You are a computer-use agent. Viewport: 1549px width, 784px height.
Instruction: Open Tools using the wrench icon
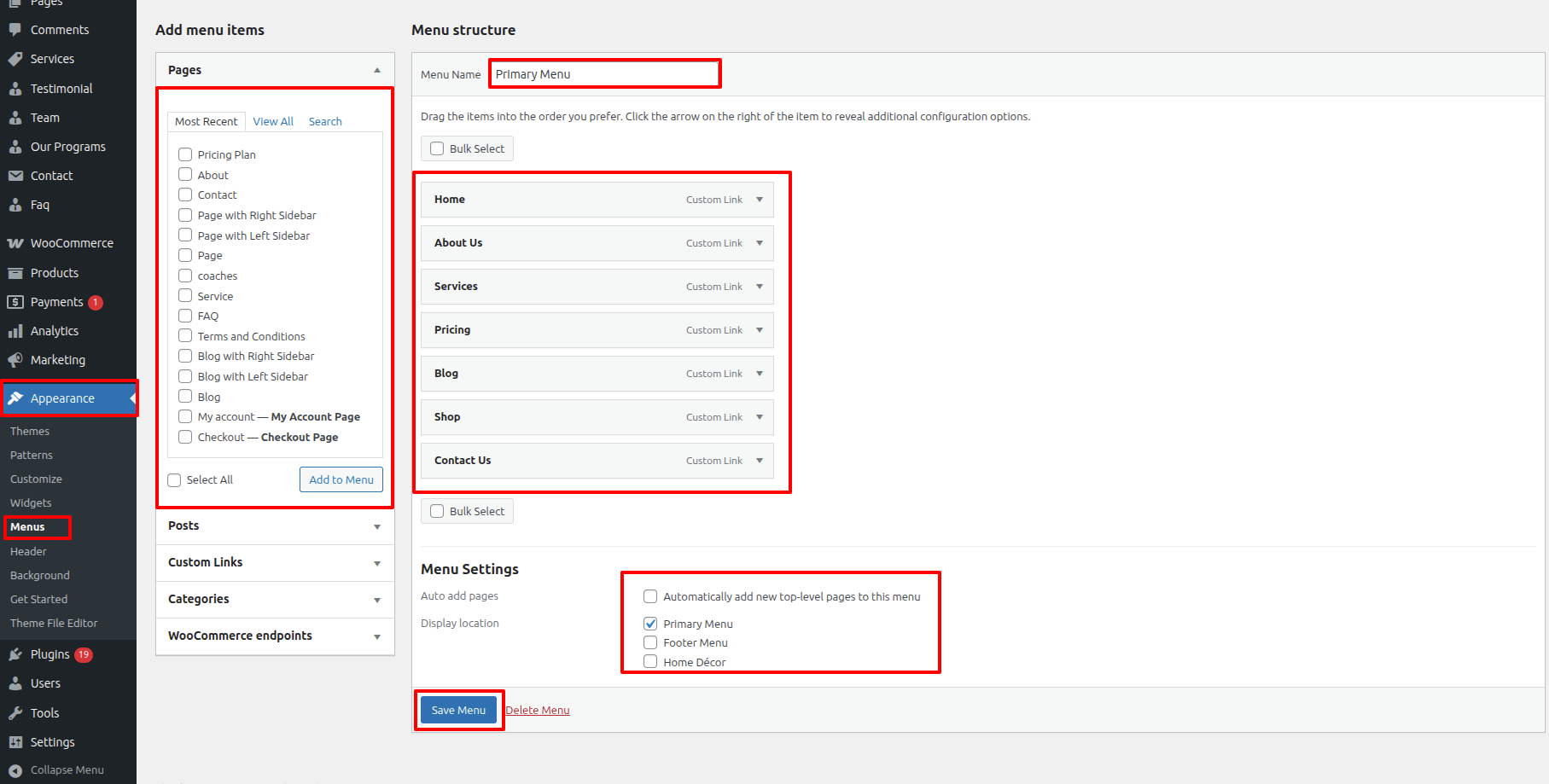(15, 713)
